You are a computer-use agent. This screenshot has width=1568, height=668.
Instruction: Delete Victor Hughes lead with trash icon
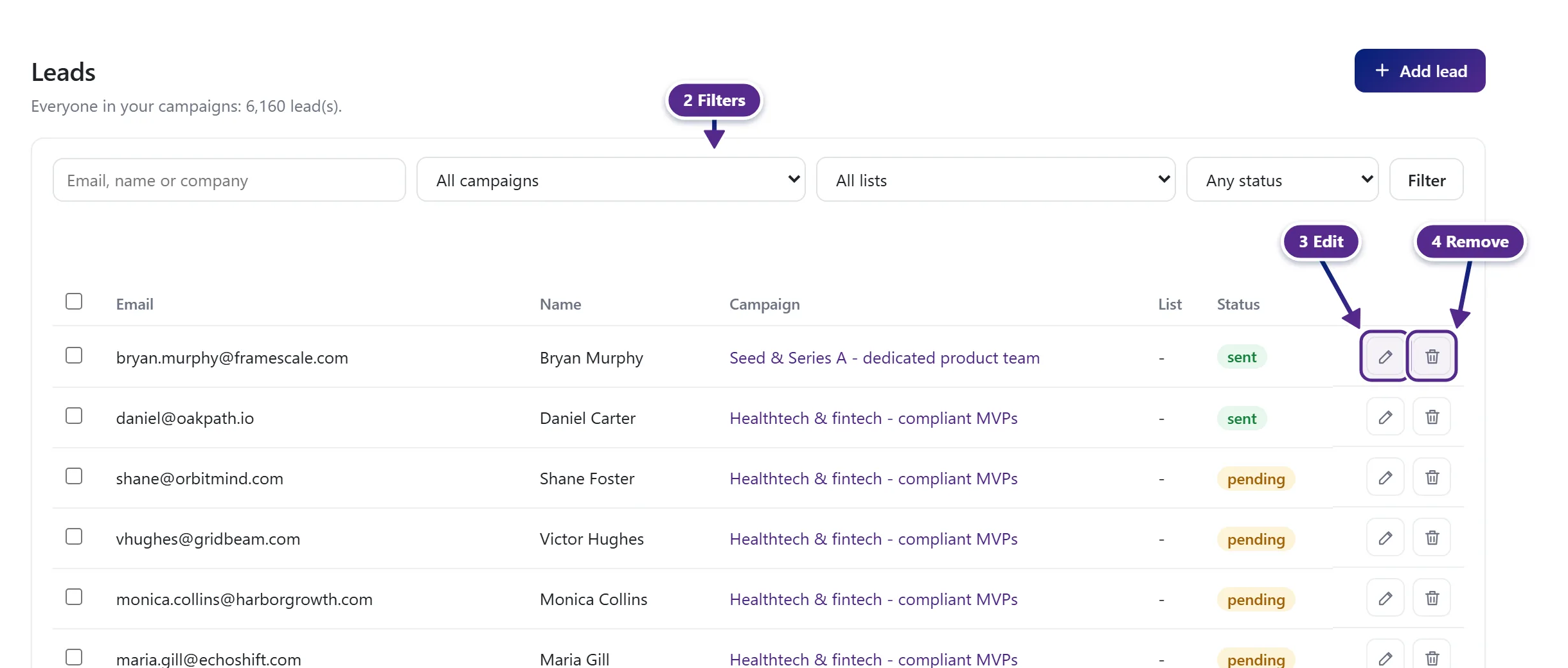(x=1432, y=538)
